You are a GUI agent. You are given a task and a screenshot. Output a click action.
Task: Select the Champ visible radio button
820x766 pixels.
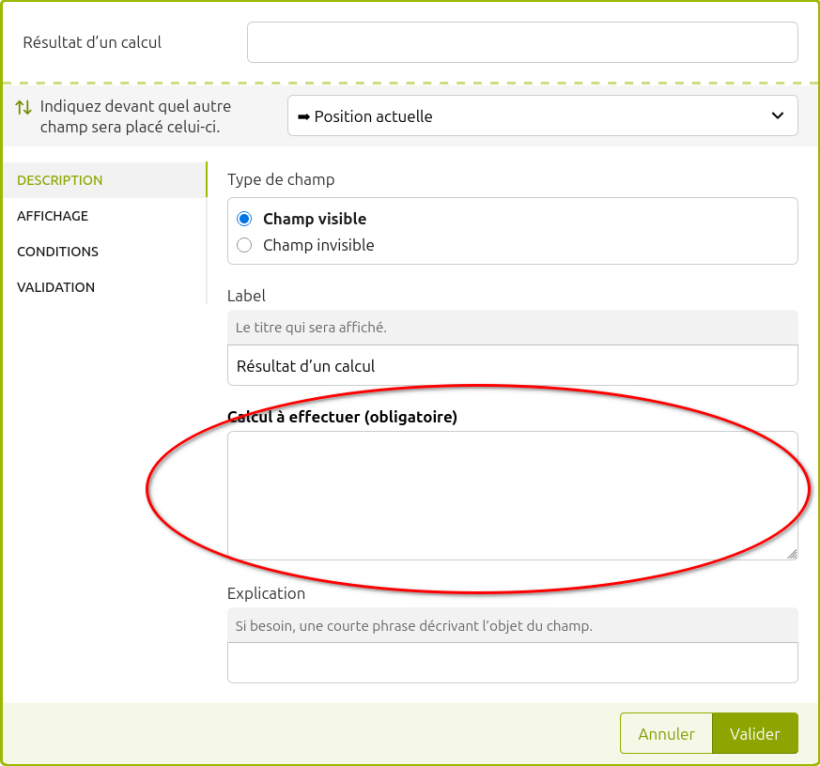tap(244, 219)
